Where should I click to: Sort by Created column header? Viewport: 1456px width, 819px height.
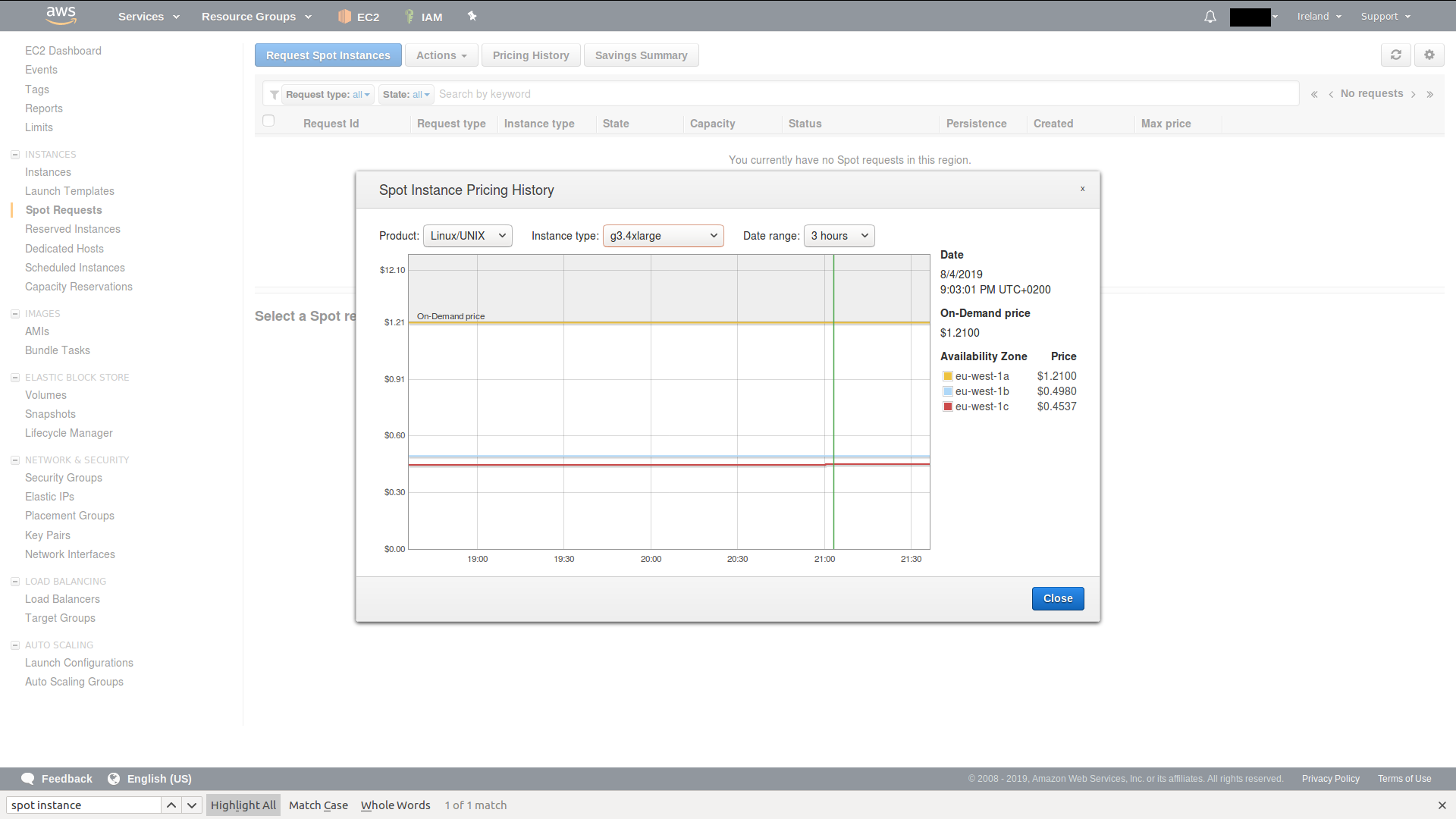coord(1053,124)
